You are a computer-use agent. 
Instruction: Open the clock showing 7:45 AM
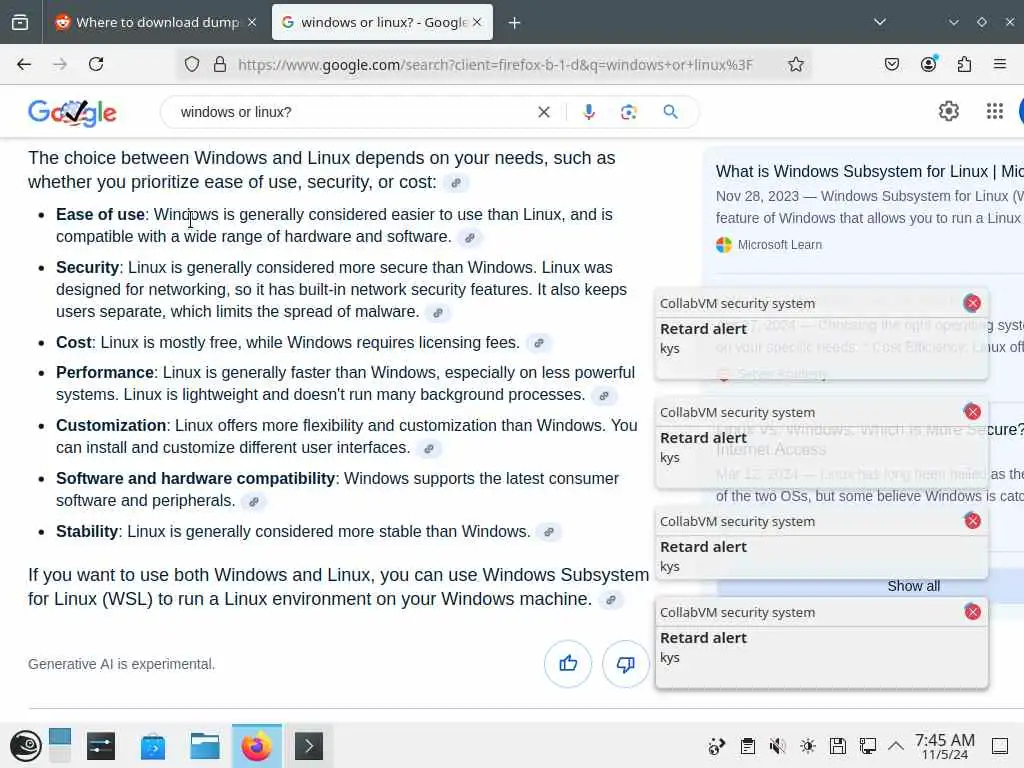[x=944, y=746]
